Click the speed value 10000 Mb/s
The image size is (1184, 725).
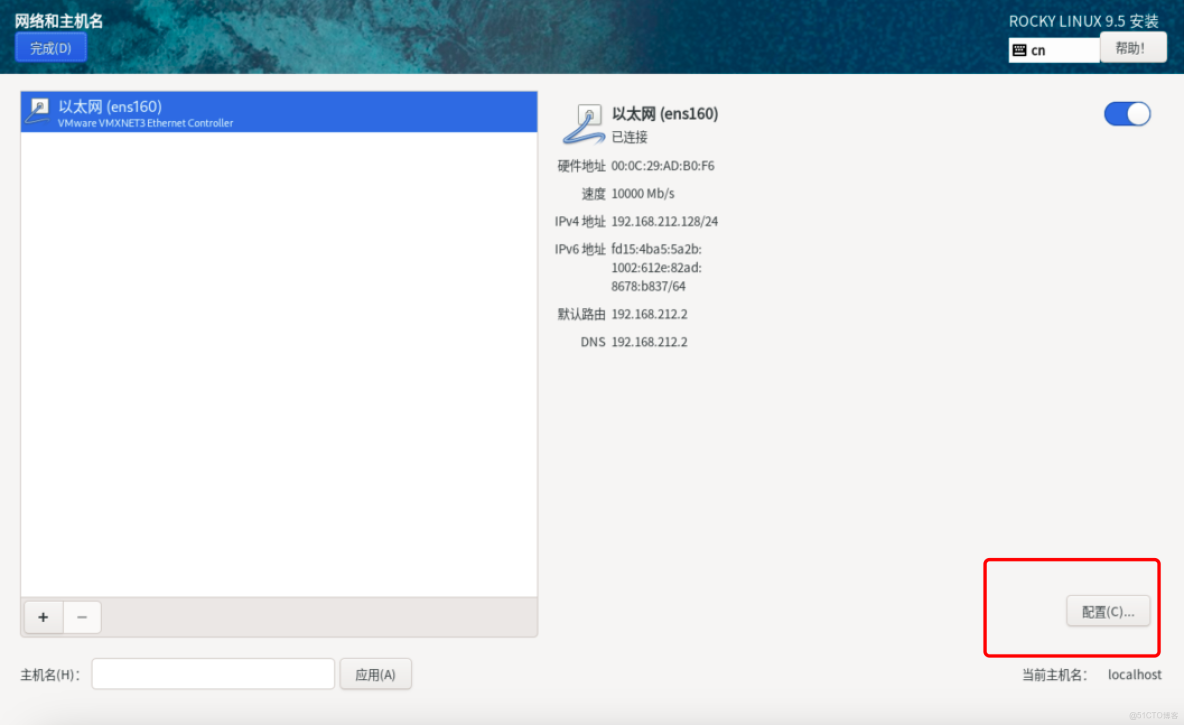[643, 193]
